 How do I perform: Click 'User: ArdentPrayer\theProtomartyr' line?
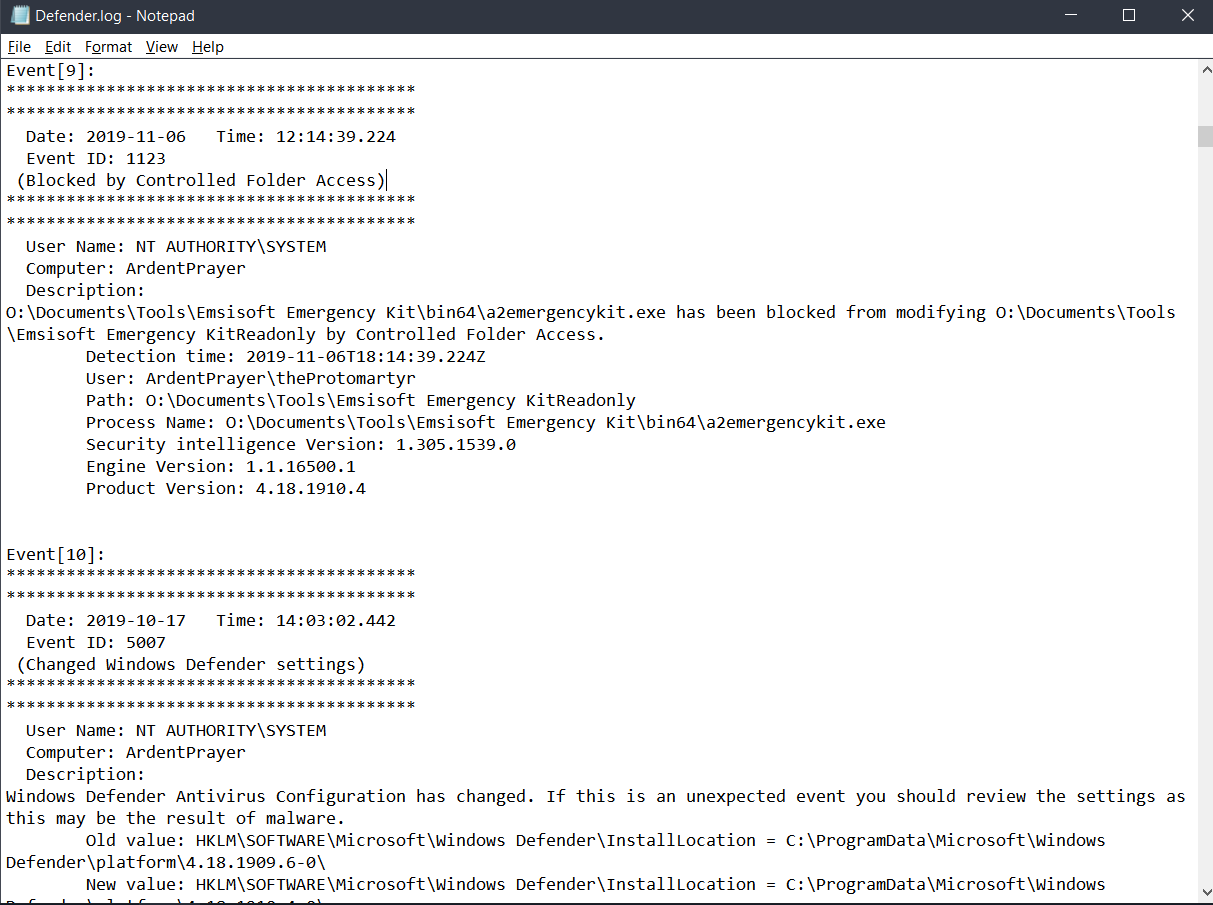pyautogui.click(x=251, y=378)
